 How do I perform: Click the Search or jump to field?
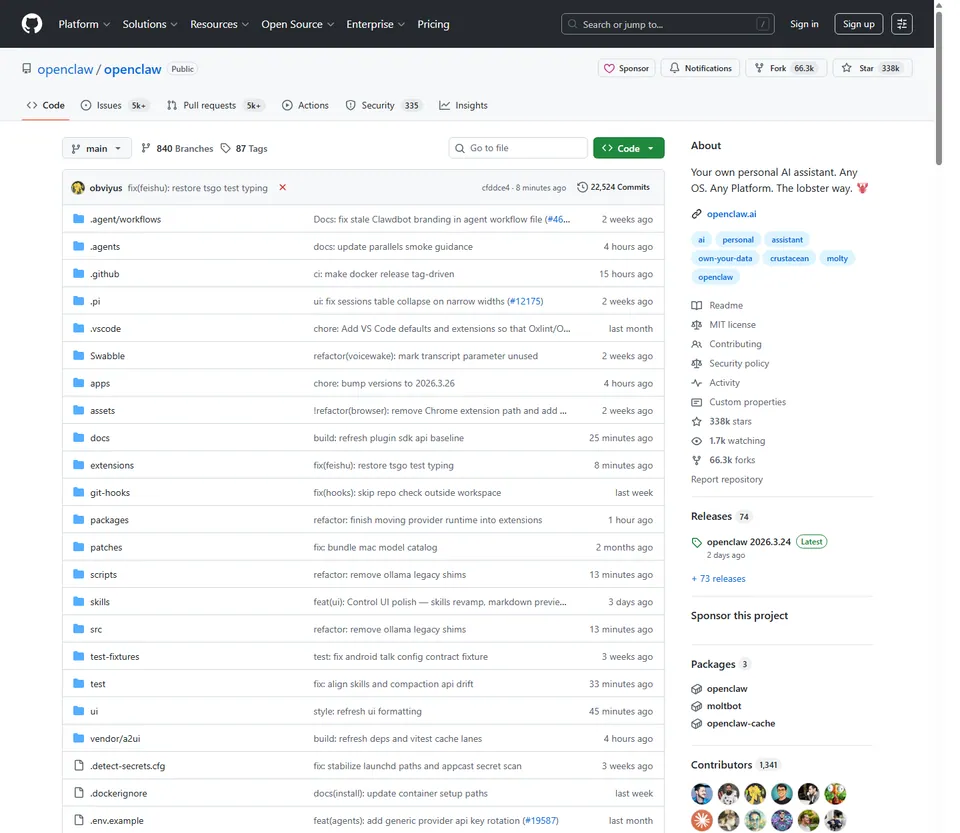click(x=667, y=24)
